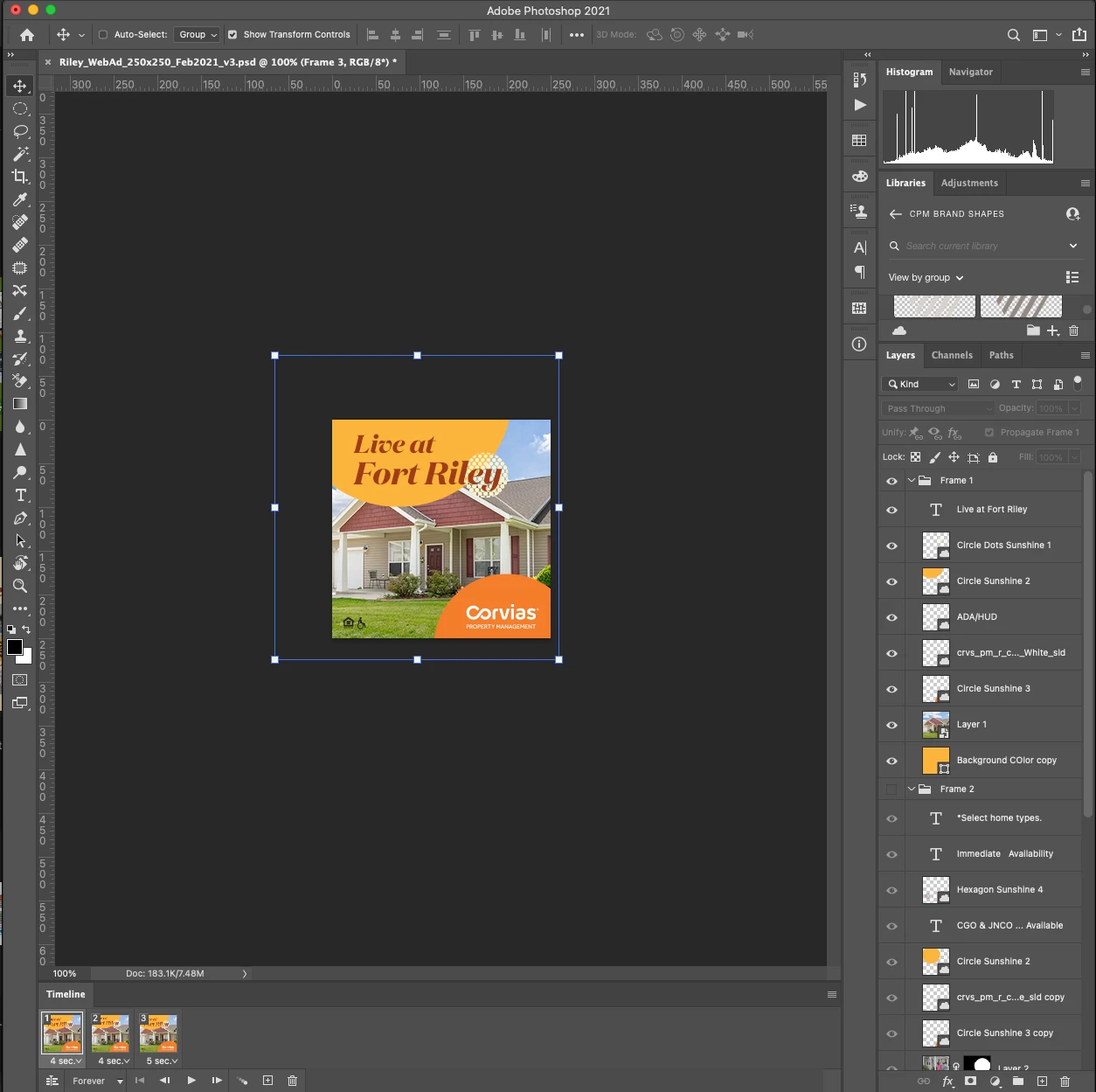Select the Hand tool
The image size is (1096, 1092).
(20, 563)
